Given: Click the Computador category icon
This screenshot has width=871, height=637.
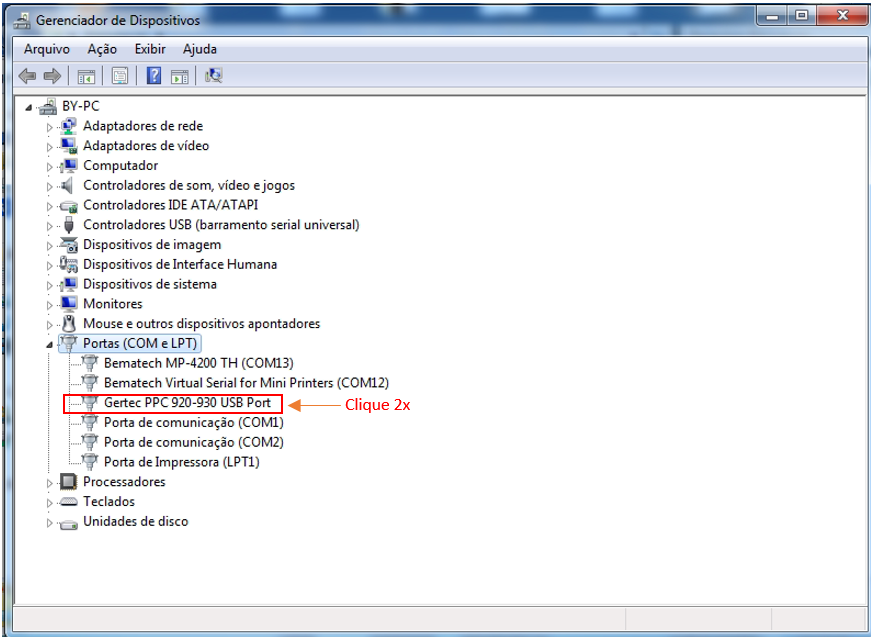Looking at the screenshot, I should click(x=68, y=165).
